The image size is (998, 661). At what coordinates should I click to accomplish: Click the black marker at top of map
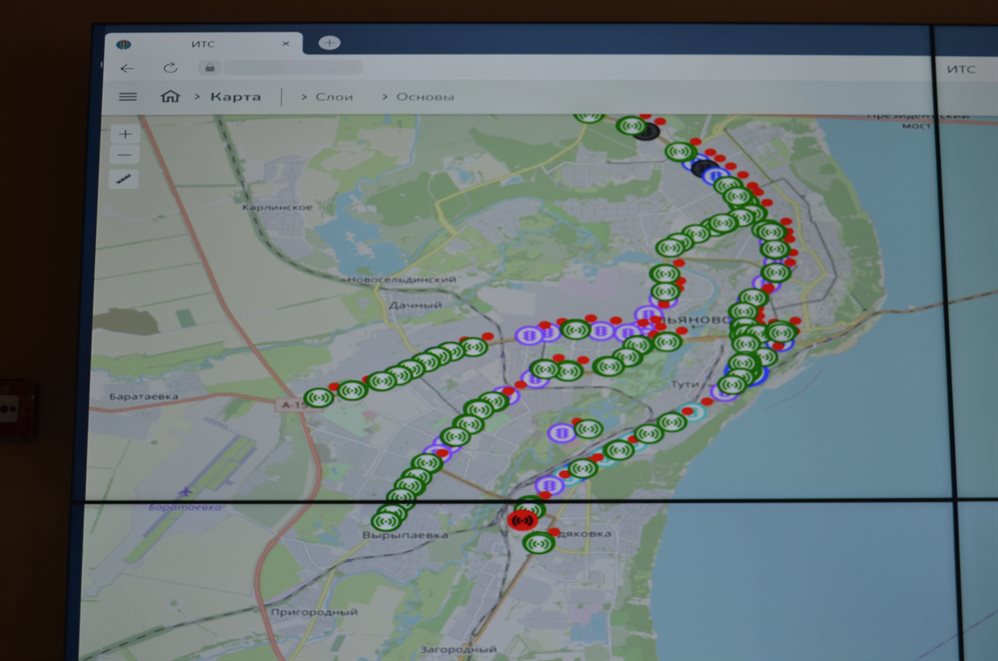(x=648, y=130)
